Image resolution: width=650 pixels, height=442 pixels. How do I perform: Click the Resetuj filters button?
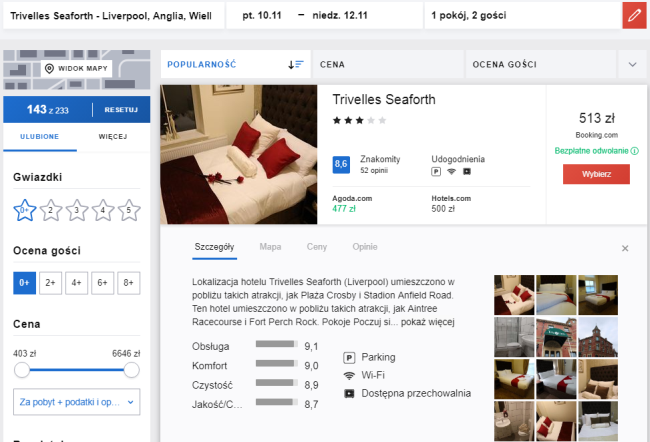coord(121,109)
